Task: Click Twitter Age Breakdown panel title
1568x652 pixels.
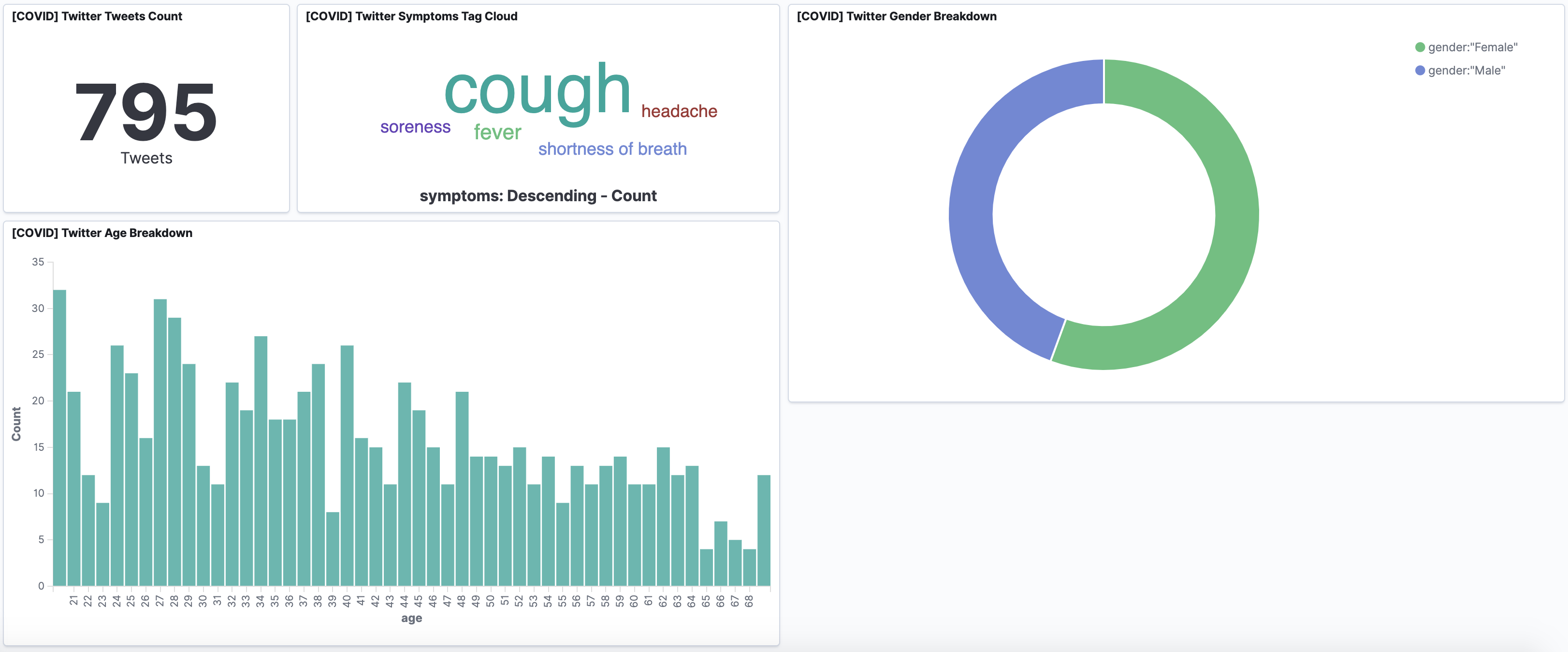Action: tap(102, 233)
